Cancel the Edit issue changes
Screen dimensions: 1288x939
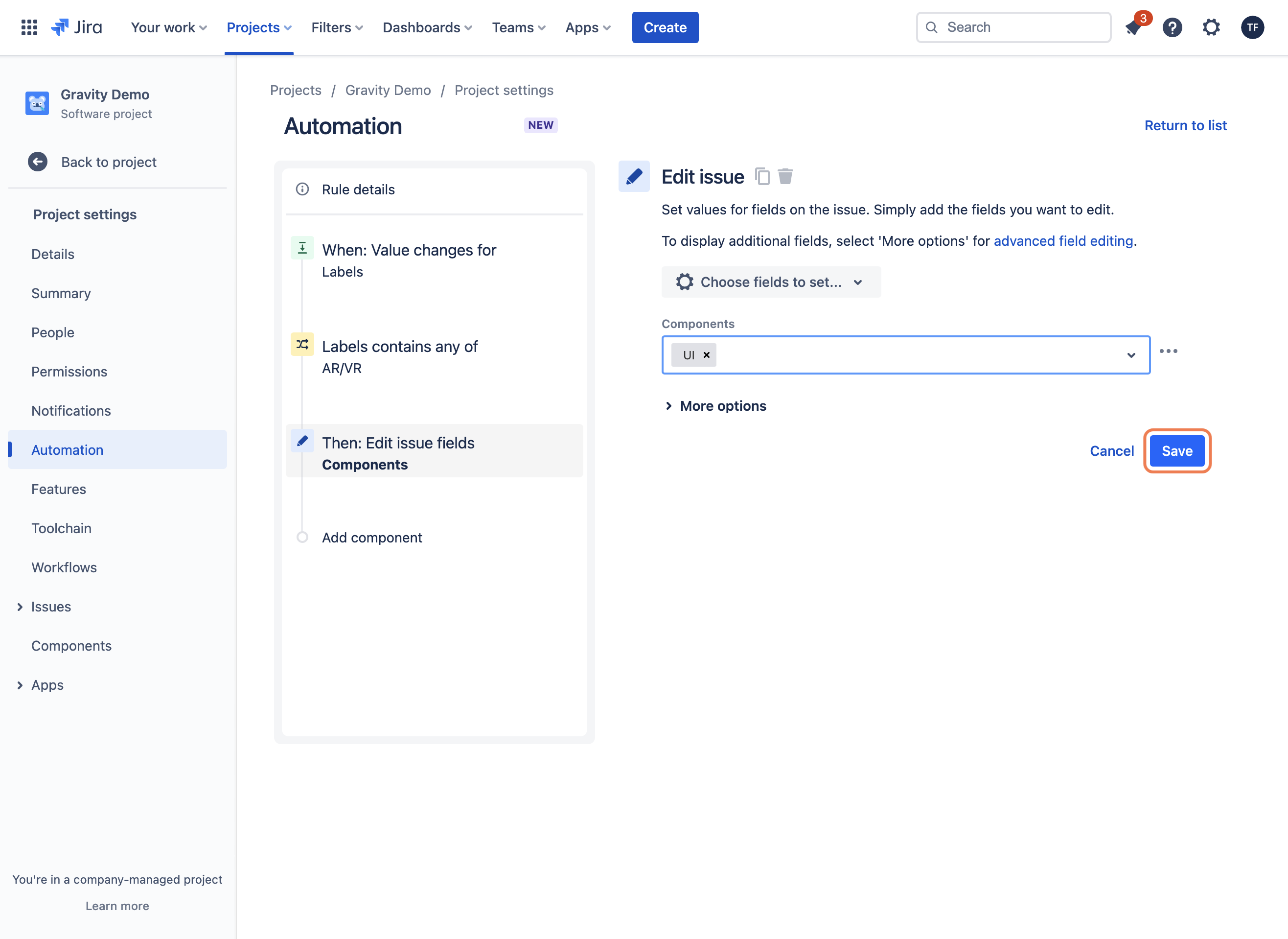(x=1111, y=451)
